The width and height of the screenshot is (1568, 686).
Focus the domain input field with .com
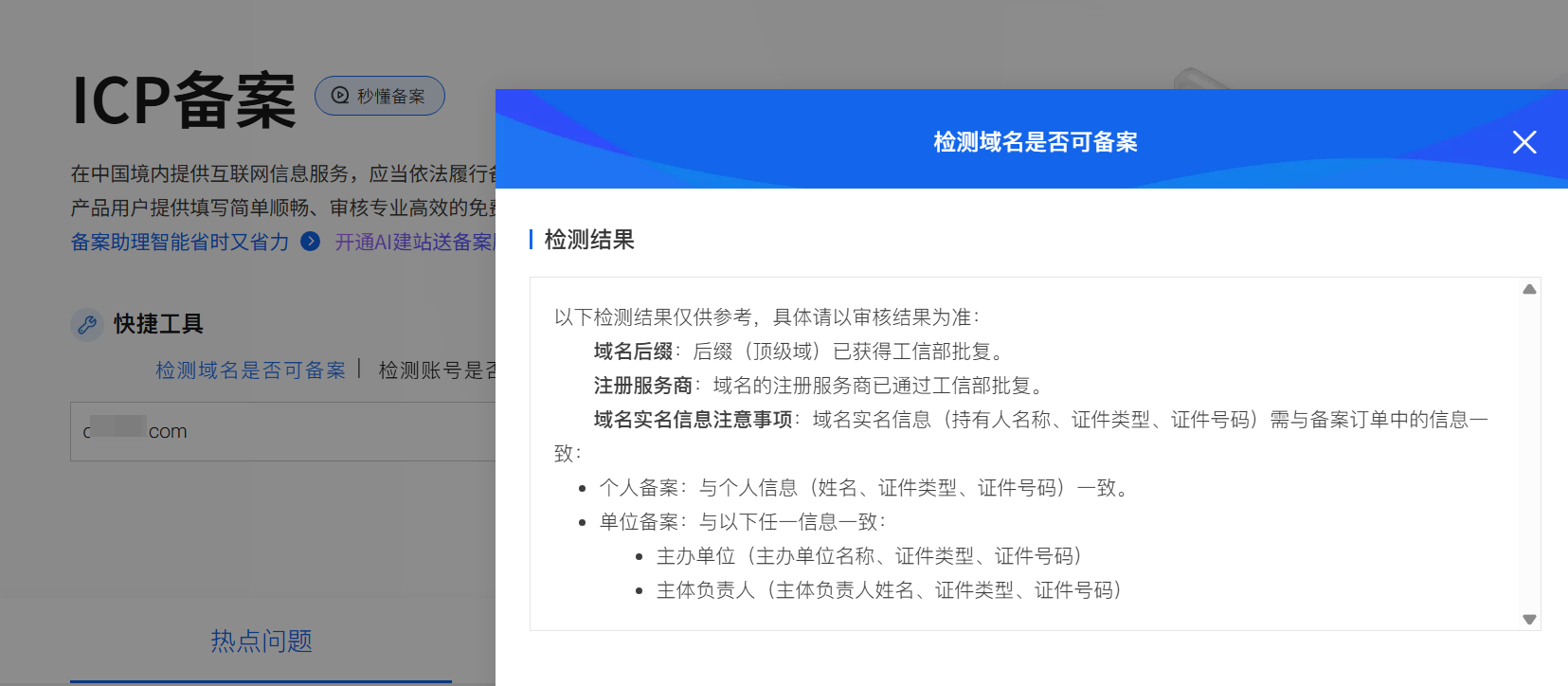(282, 431)
